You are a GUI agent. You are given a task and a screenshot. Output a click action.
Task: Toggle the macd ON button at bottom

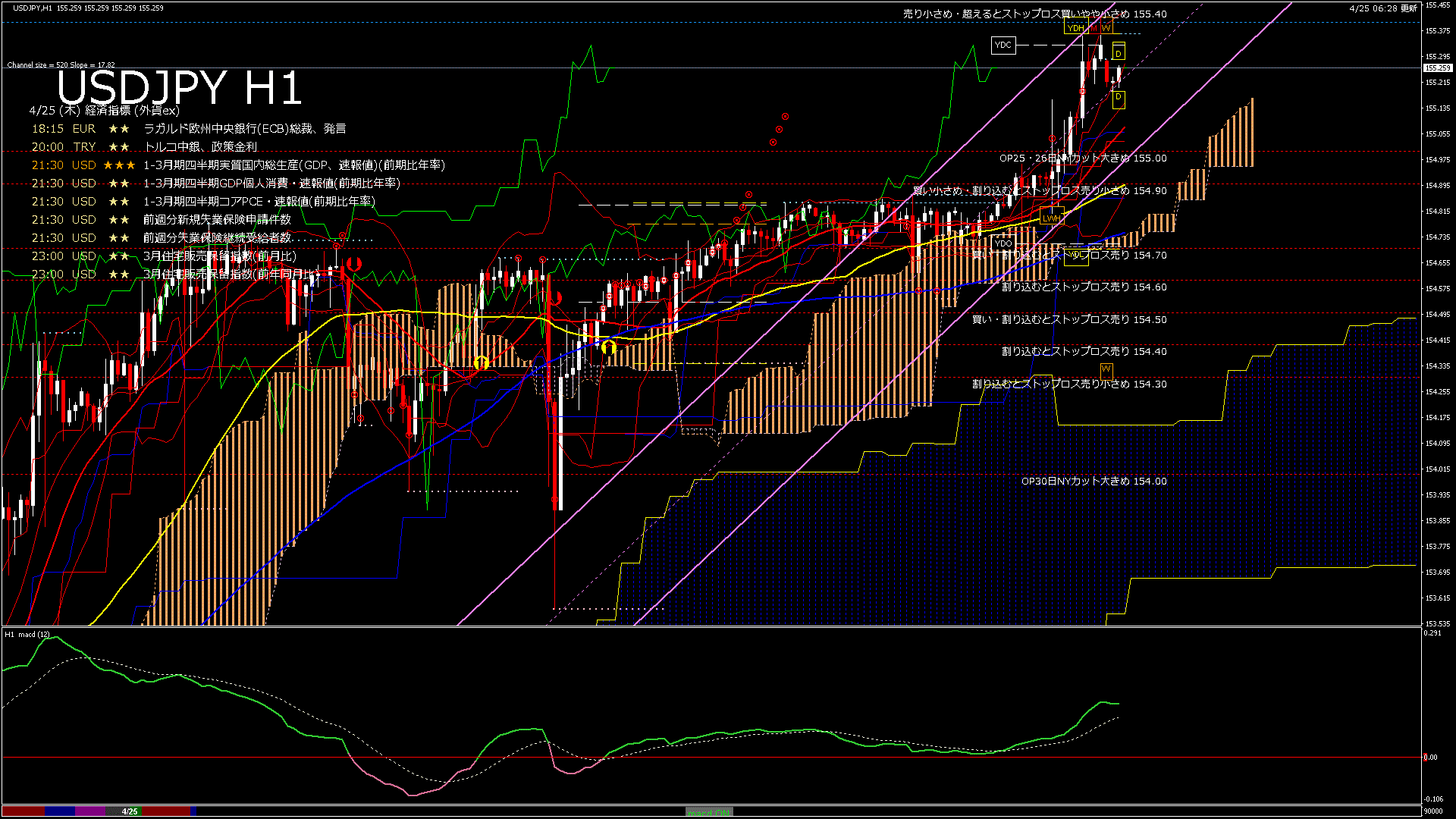(x=709, y=812)
